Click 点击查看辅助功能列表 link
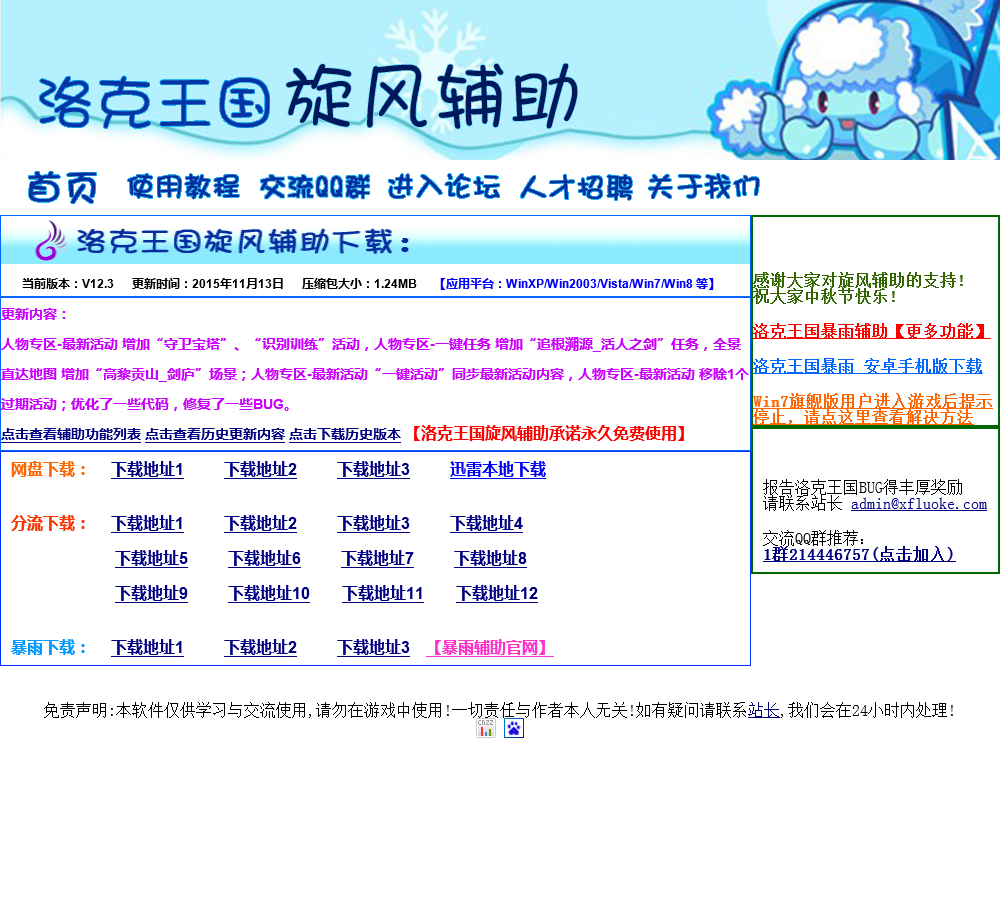 pos(71,434)
